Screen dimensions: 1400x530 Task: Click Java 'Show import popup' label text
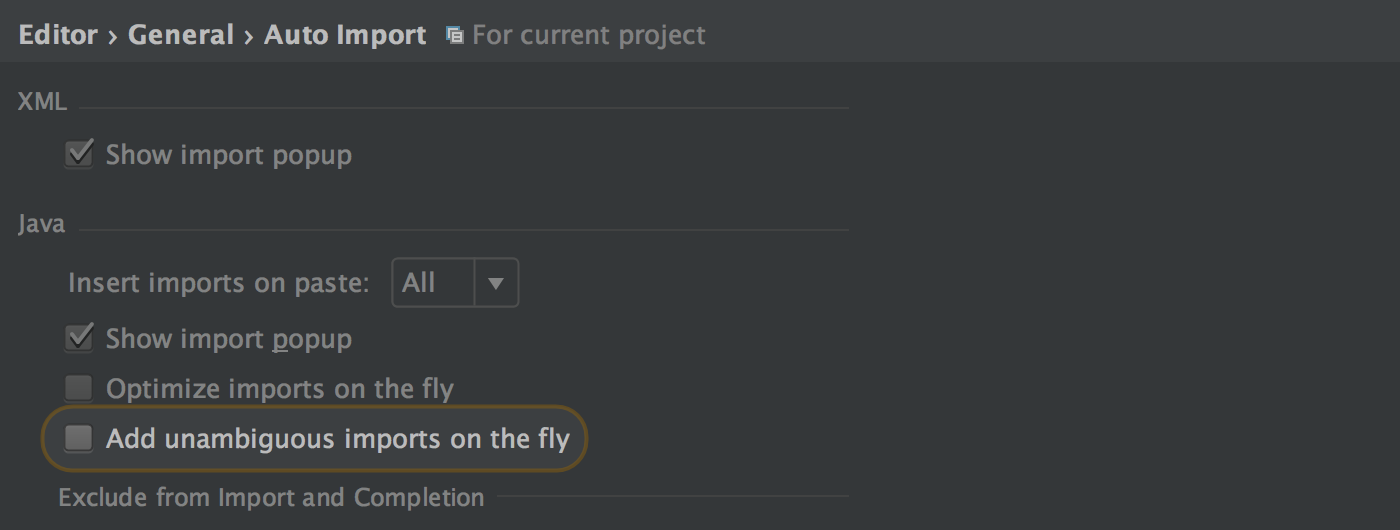[229, 339]
